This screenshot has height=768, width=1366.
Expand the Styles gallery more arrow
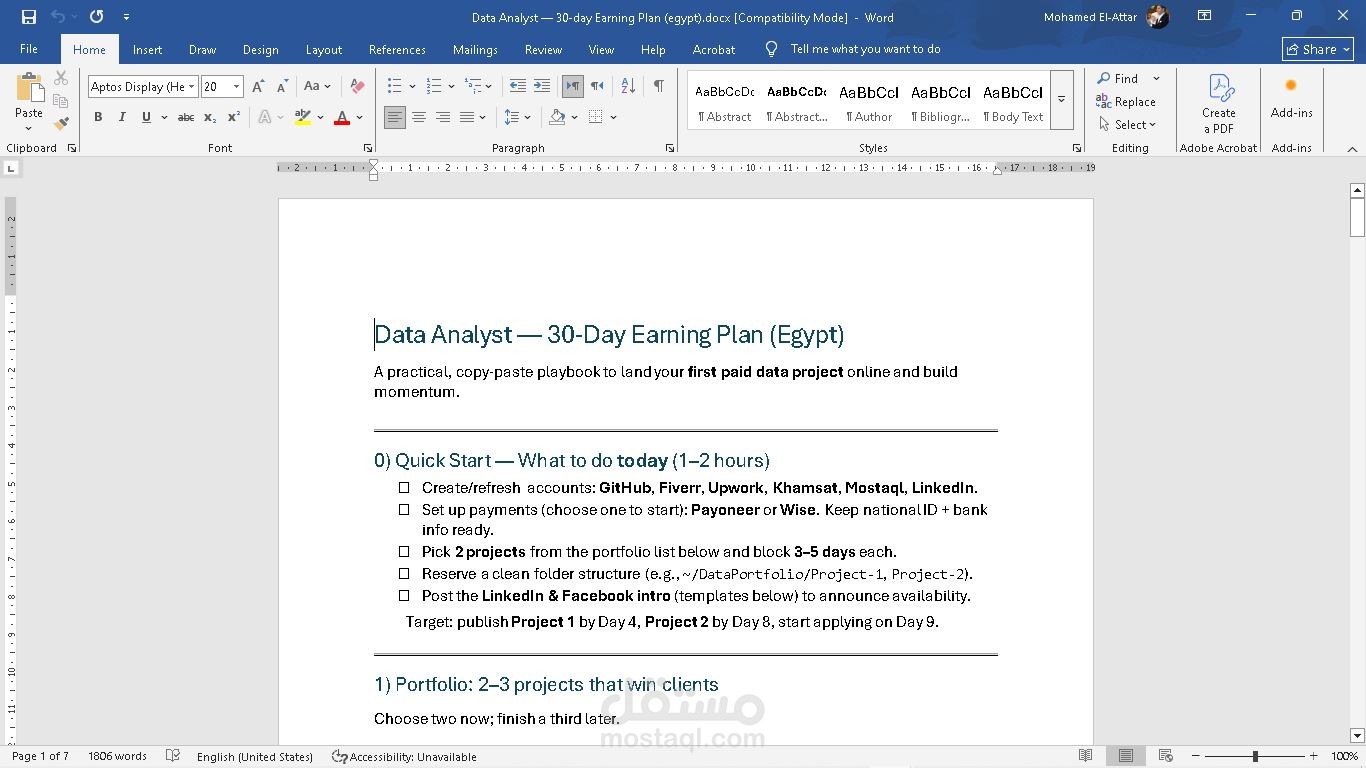click(1062, 99)
